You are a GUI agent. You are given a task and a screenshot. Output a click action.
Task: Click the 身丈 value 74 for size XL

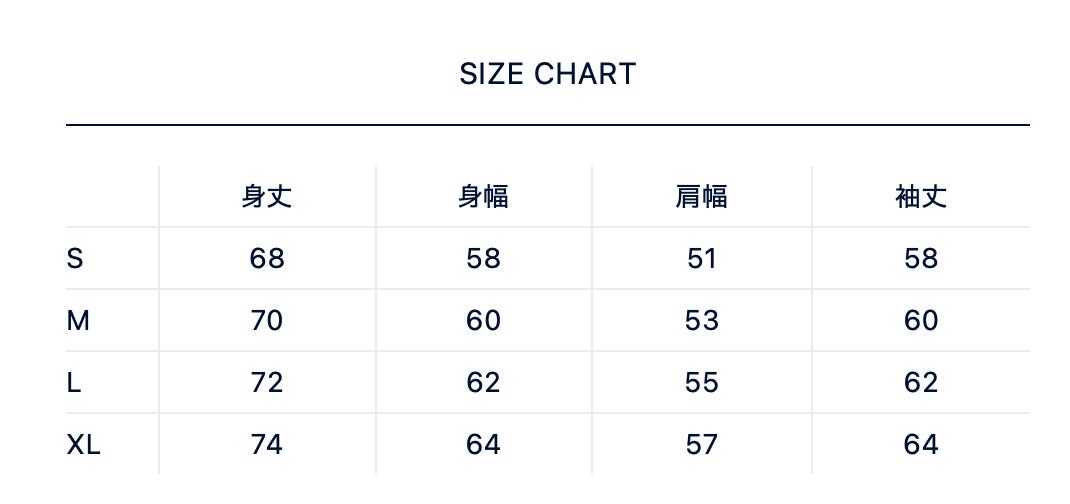267,445
